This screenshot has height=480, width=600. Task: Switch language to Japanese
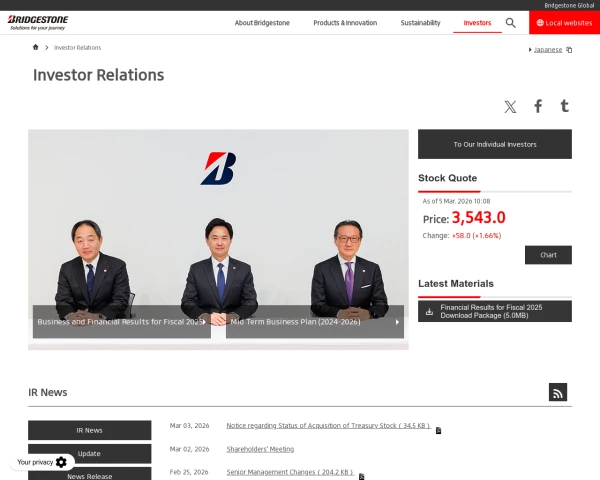[548, 49]
